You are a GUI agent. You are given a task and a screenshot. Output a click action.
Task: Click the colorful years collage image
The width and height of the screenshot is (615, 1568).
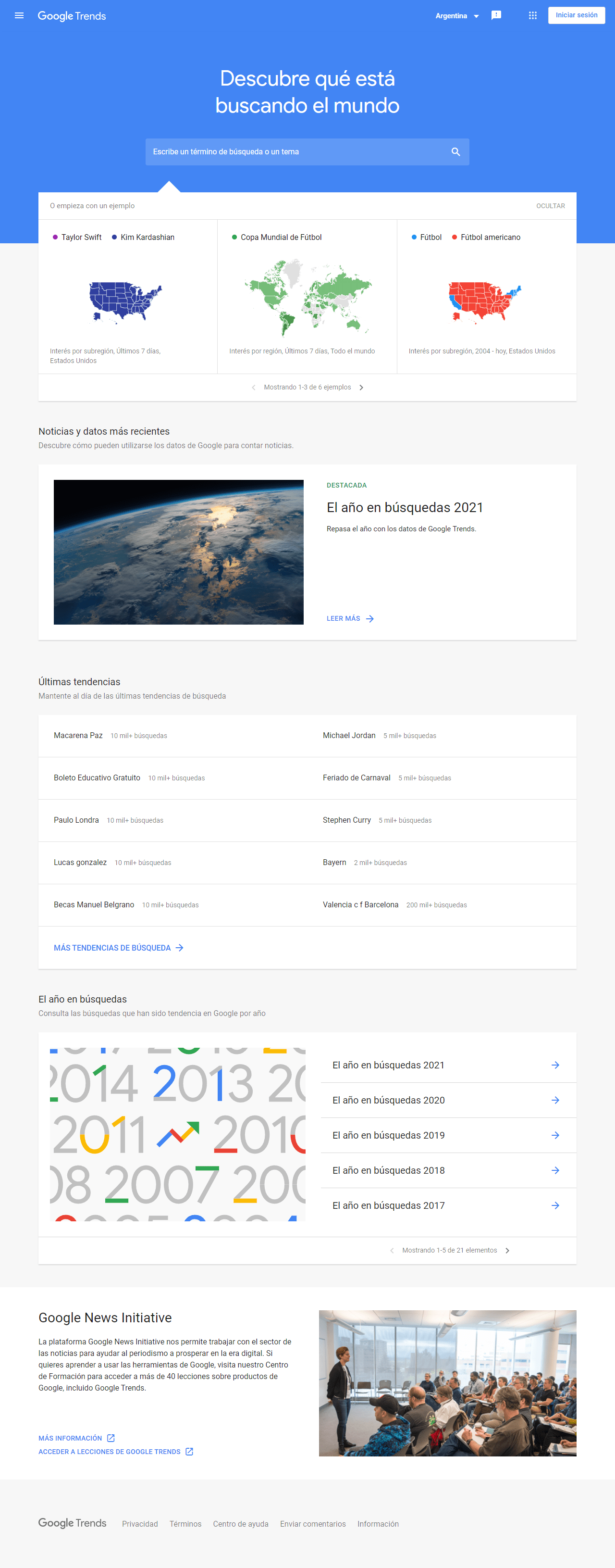coord(178,1135)
